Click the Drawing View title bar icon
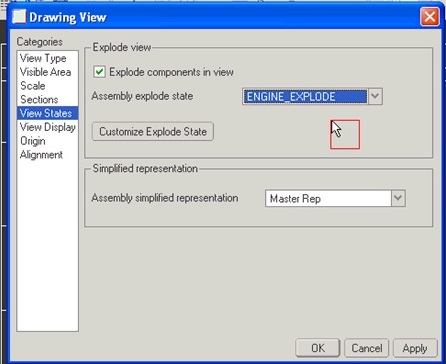The height and width of the screenshot is (364, 446). [19, 17]
